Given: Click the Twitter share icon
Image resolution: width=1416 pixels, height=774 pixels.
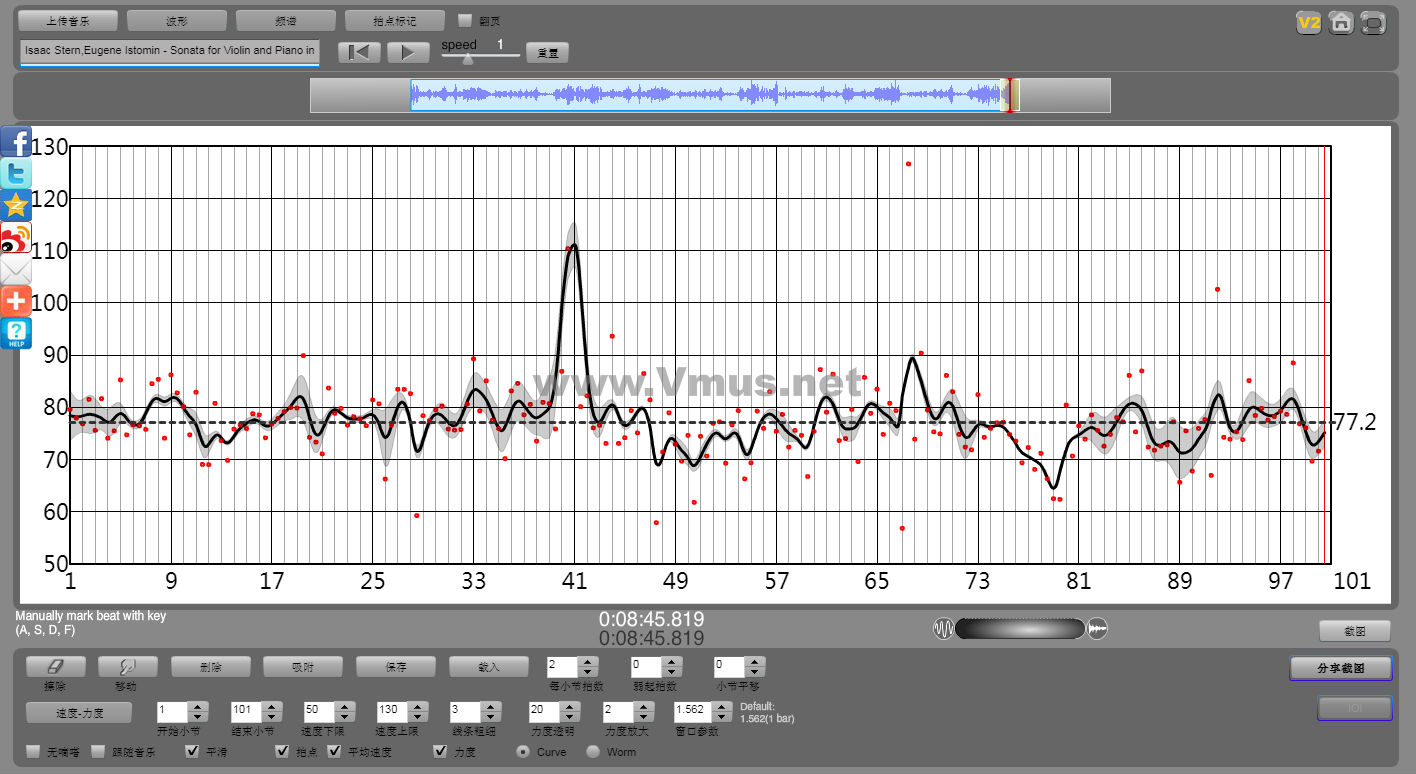Looking at the screenshot, I should tap(16, 173).
